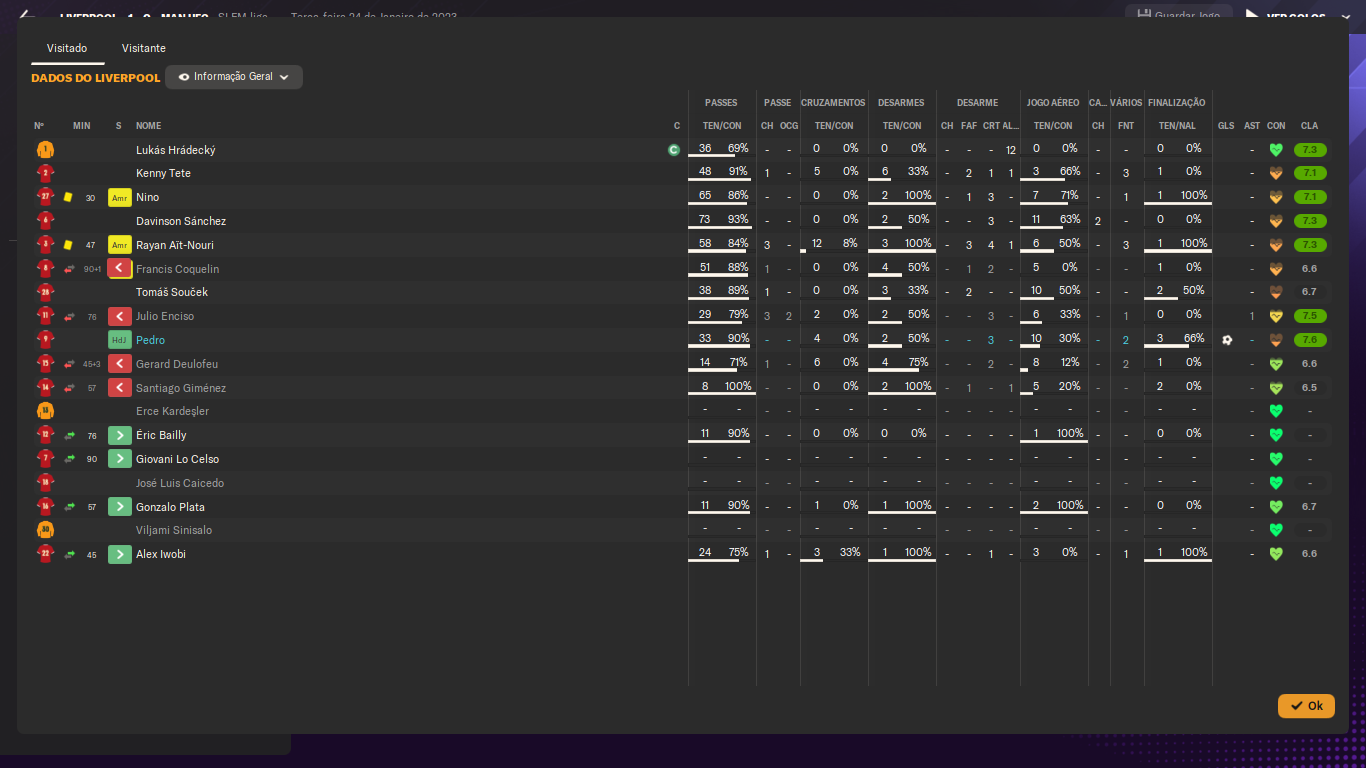Open Gonzalo Plata's player name

click(170, 507)
